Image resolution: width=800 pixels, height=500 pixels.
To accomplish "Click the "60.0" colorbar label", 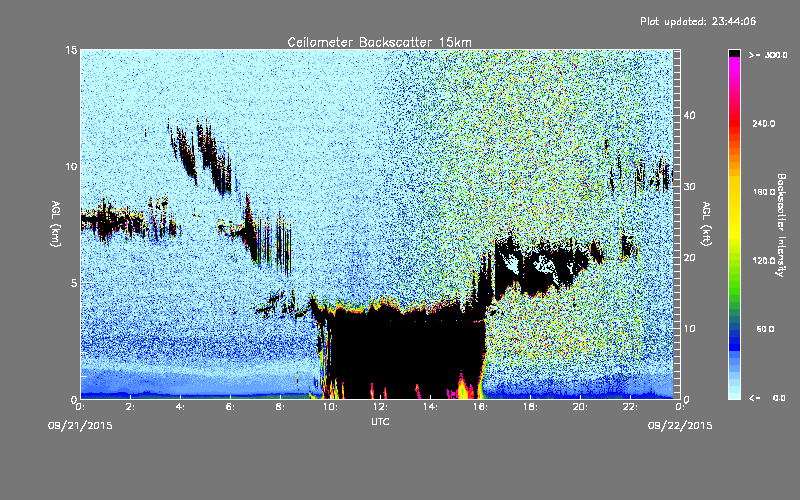I will point(765,329).
